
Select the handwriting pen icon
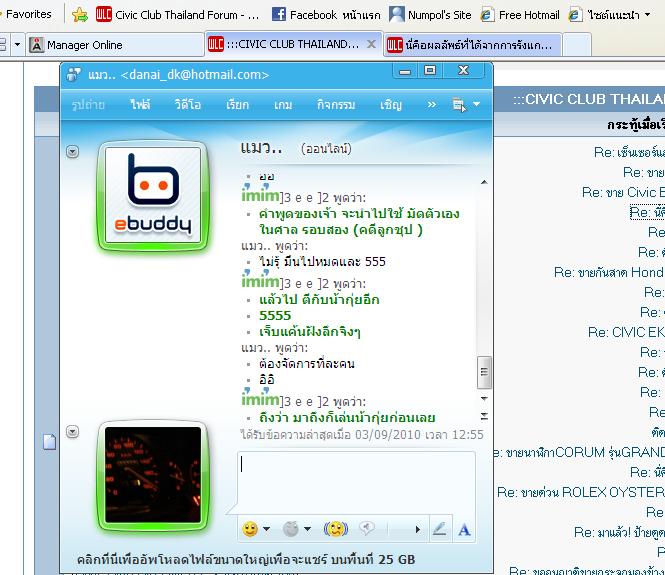coord(439,528)
